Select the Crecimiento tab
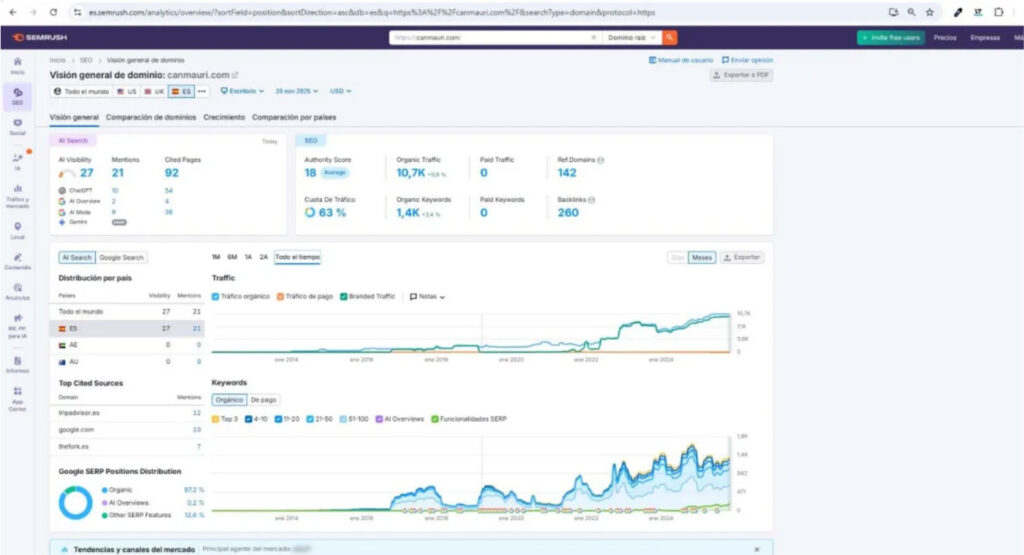The image size is (1024, 555). [224, 117]
